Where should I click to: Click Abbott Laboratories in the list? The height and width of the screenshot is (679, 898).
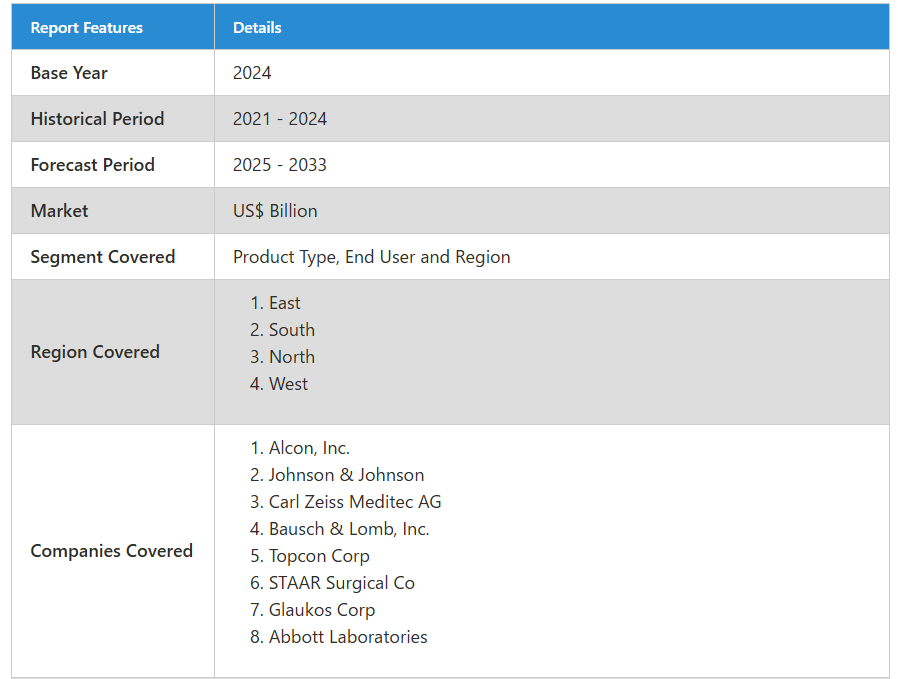pos(348,637)
